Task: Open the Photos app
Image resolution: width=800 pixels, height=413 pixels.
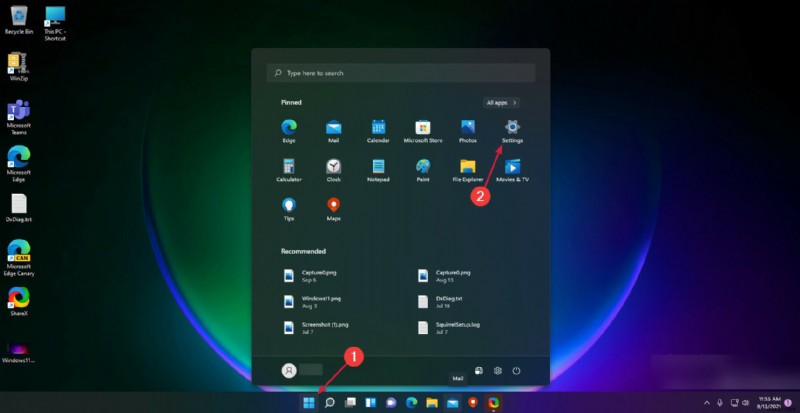Action: coord(467,131)
